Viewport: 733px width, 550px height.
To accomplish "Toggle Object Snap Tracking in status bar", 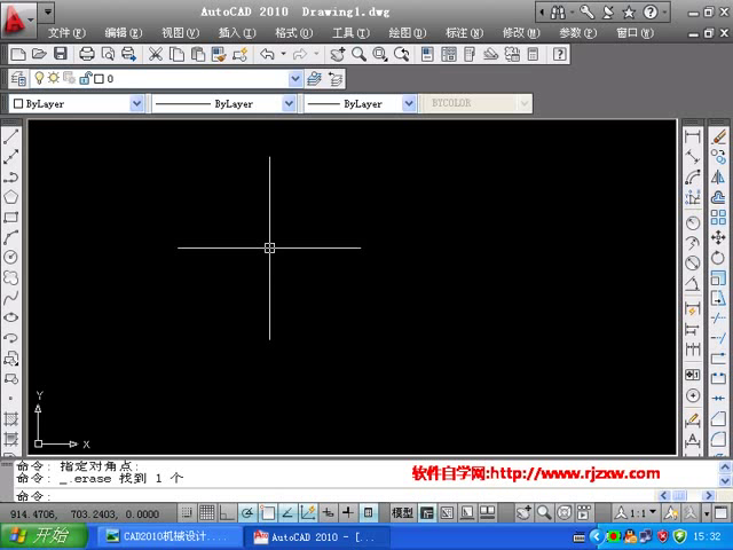I will (287, 513).
